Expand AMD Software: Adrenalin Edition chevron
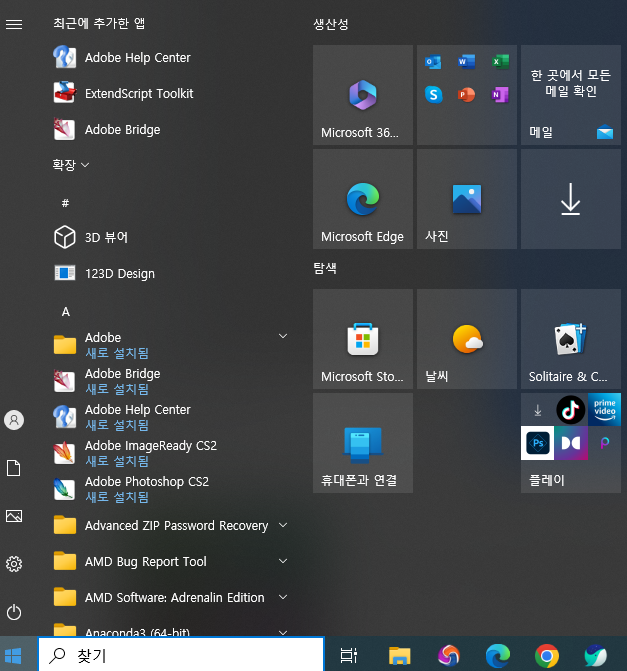This screenshot has height=671, width=627. click(x=283, y=597)
